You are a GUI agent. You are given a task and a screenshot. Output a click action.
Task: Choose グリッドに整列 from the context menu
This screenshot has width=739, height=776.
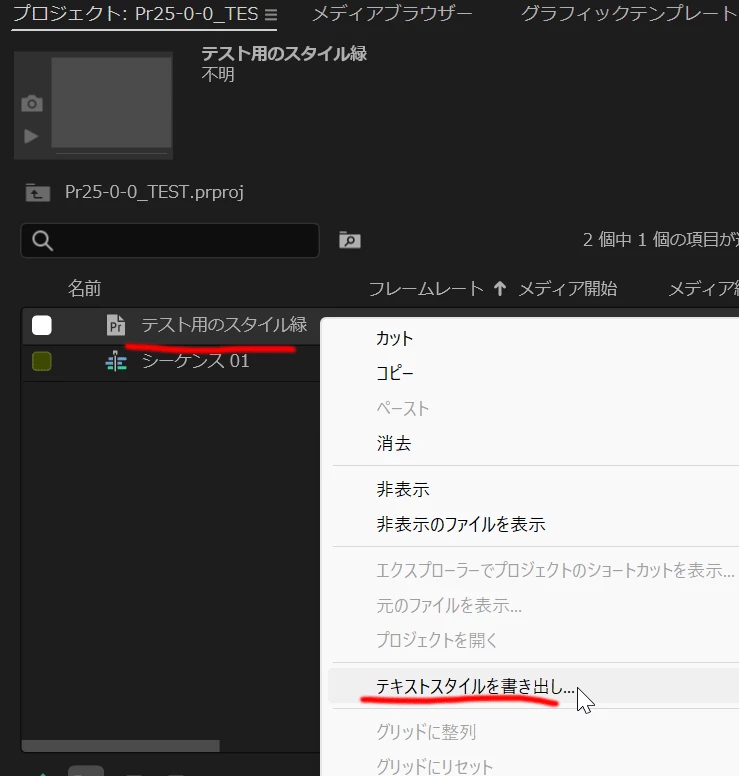(426, 731)
